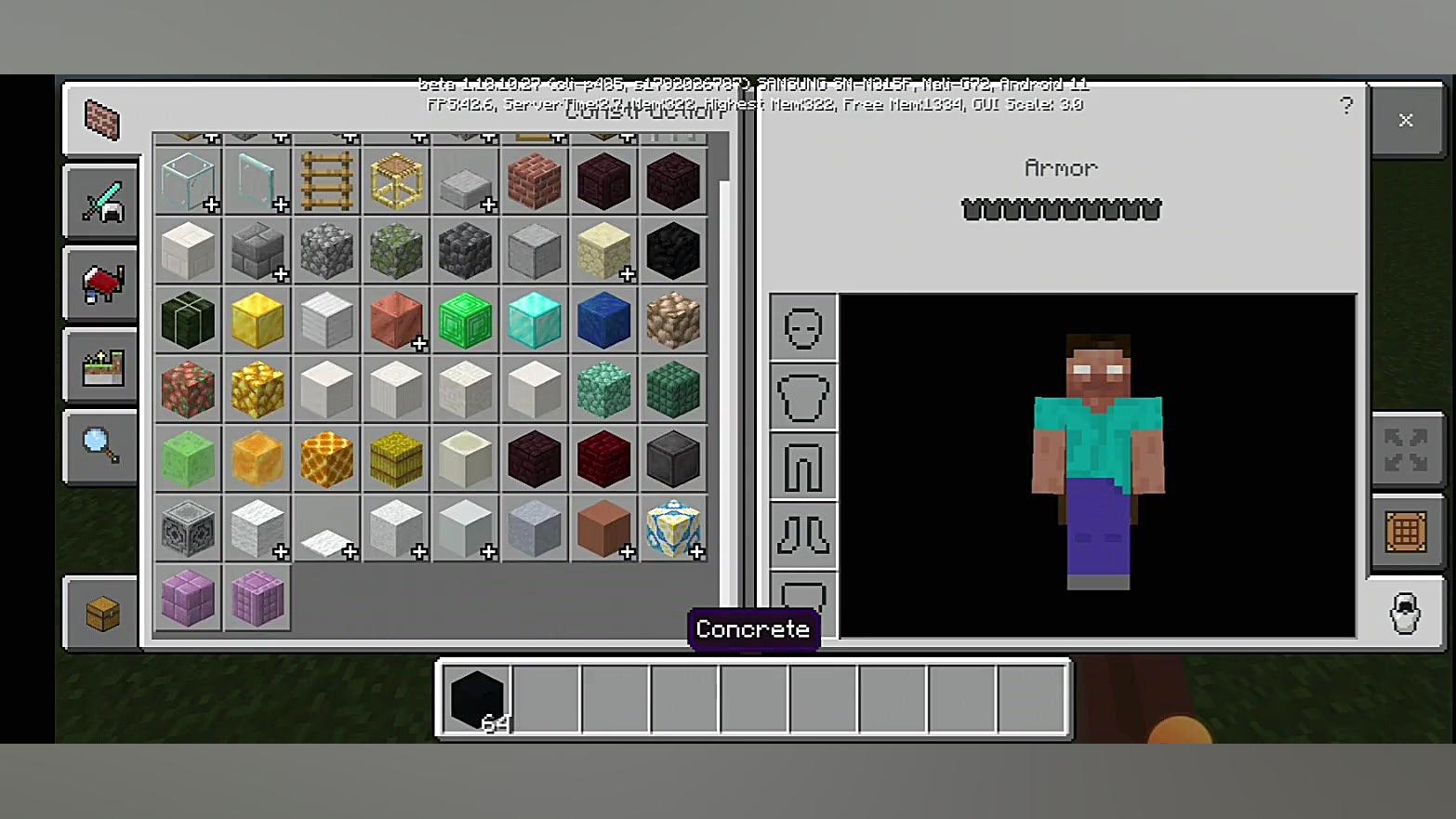Pick the green slime block
The image size is (1456, 819).
coord(188,459)
